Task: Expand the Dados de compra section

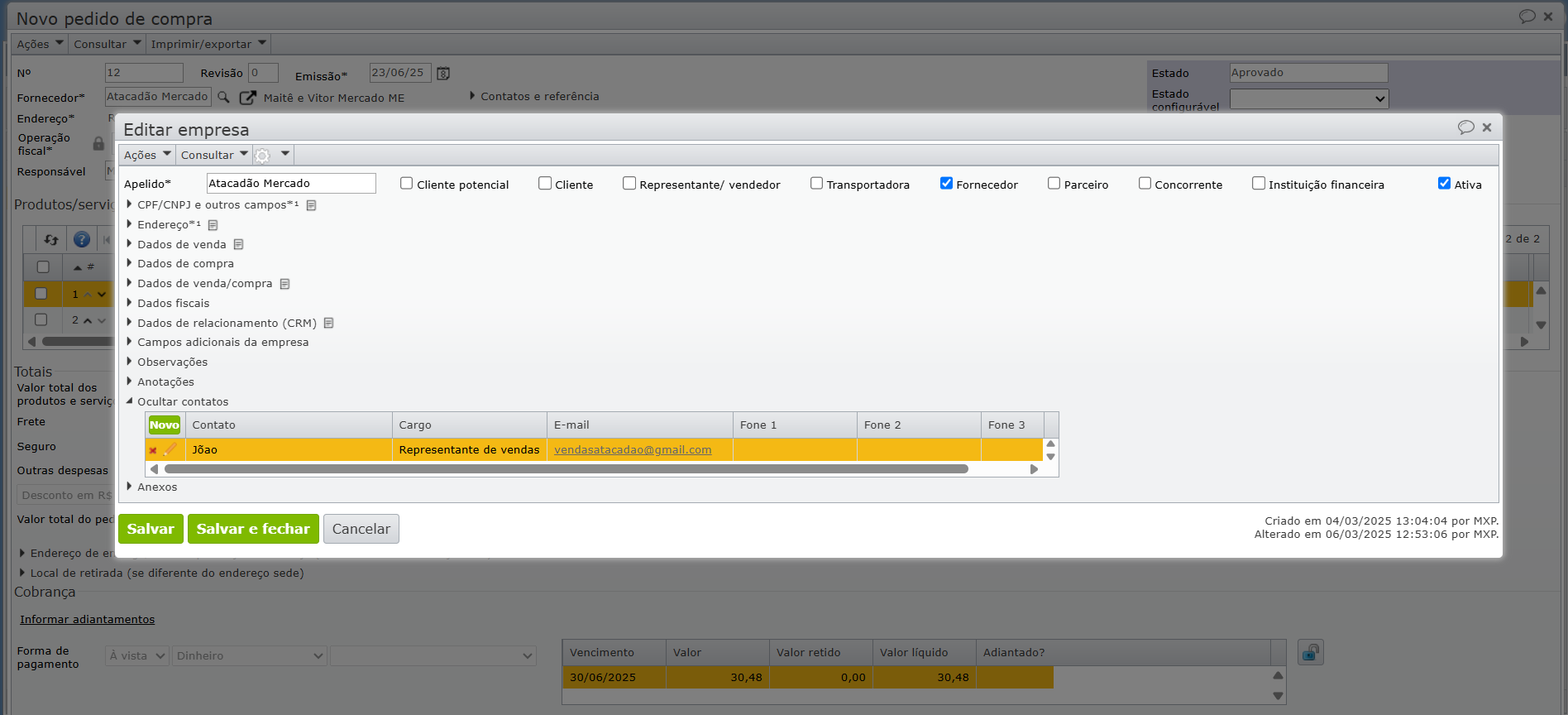Action: coord(180,264)
